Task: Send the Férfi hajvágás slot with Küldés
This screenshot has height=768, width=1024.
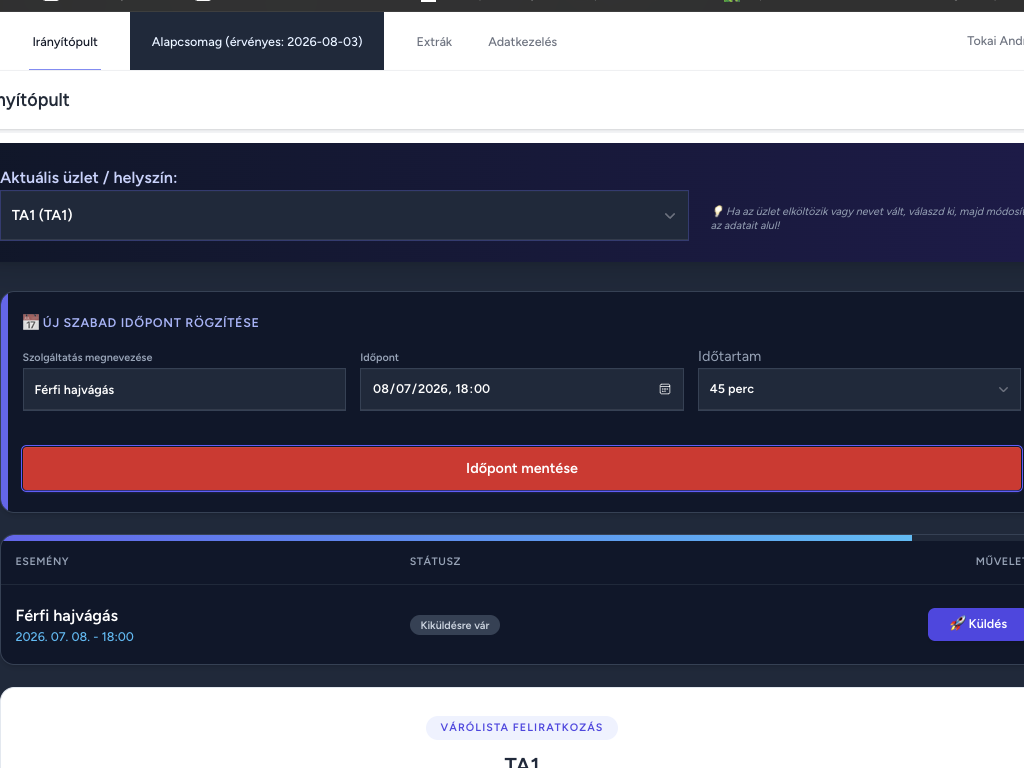Action: click(x=976, y=624)
